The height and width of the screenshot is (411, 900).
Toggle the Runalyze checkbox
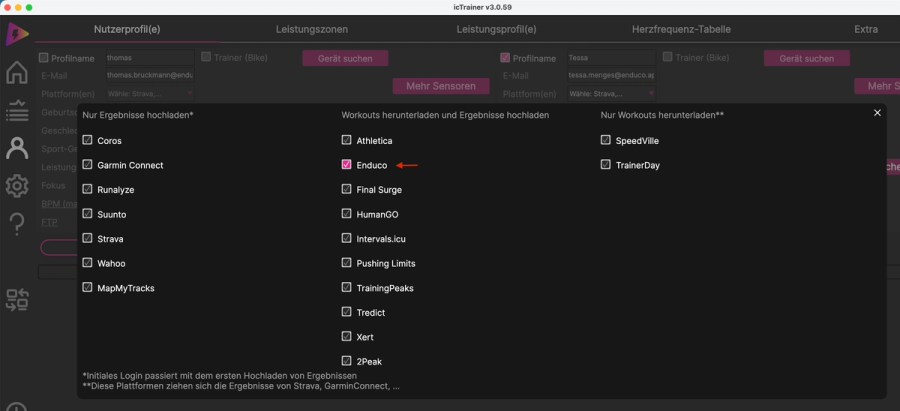point(87,189)
